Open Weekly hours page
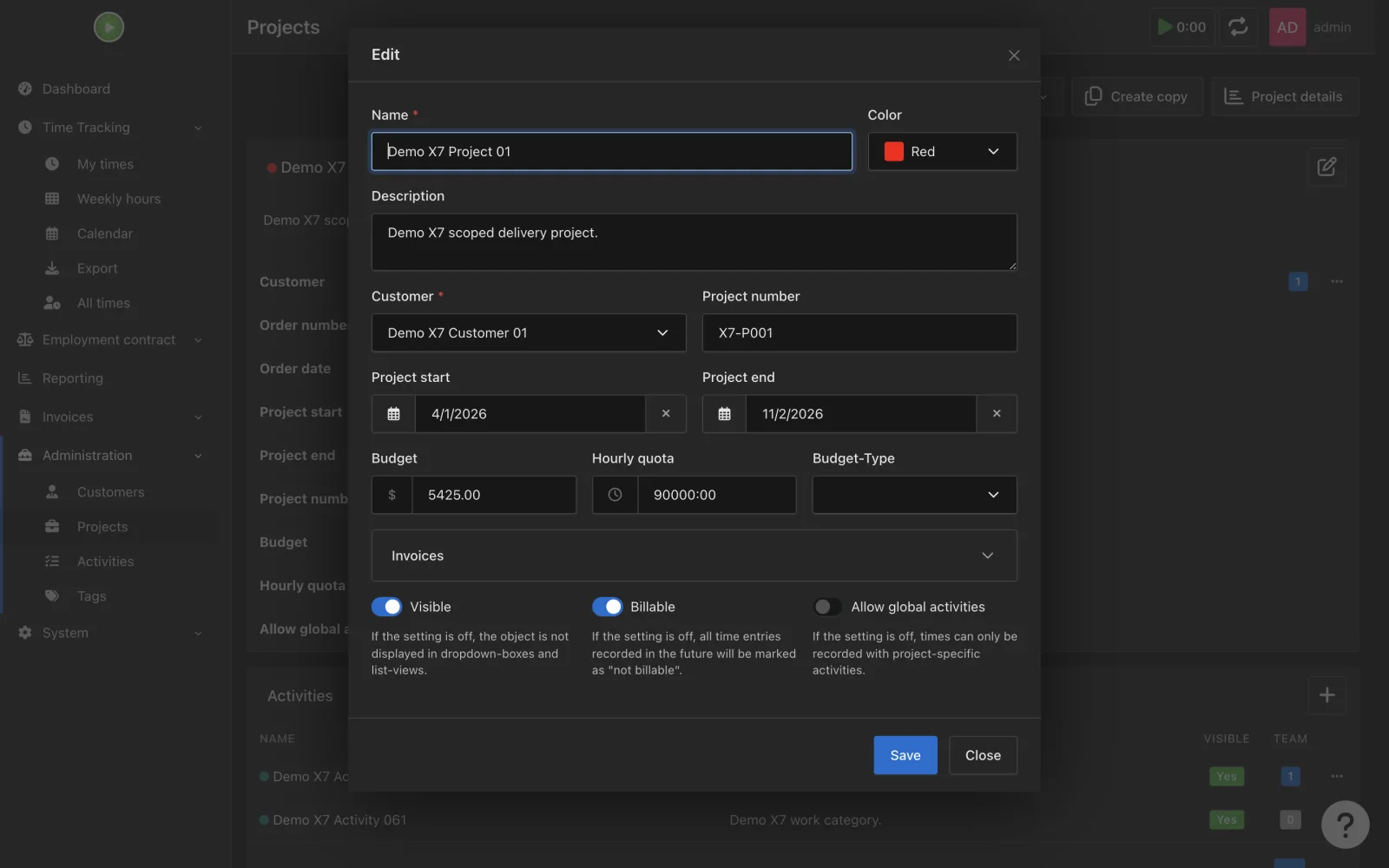 (119, 199)
